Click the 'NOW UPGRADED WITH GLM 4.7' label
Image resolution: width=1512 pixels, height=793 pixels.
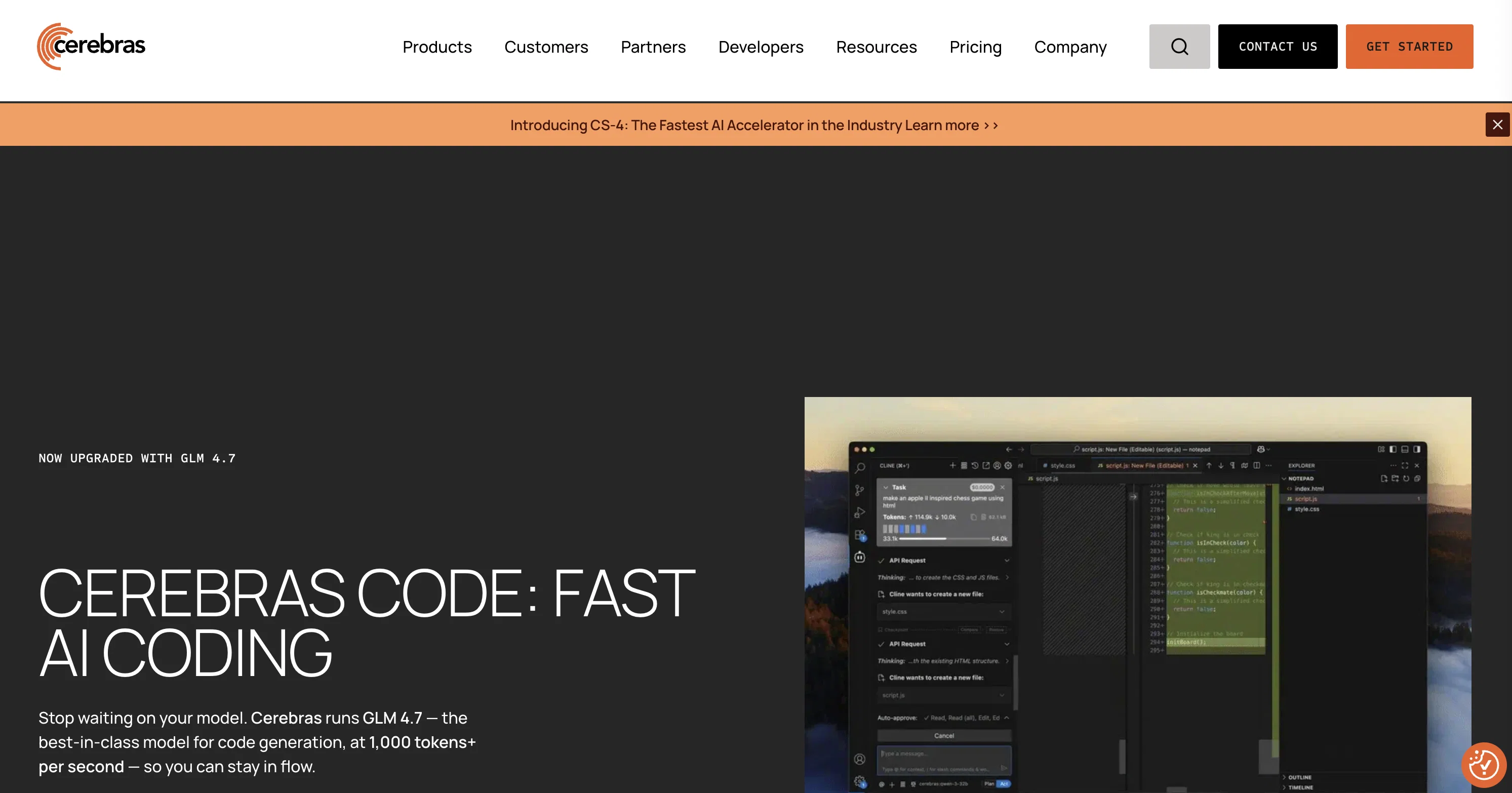tap(137, 458)
